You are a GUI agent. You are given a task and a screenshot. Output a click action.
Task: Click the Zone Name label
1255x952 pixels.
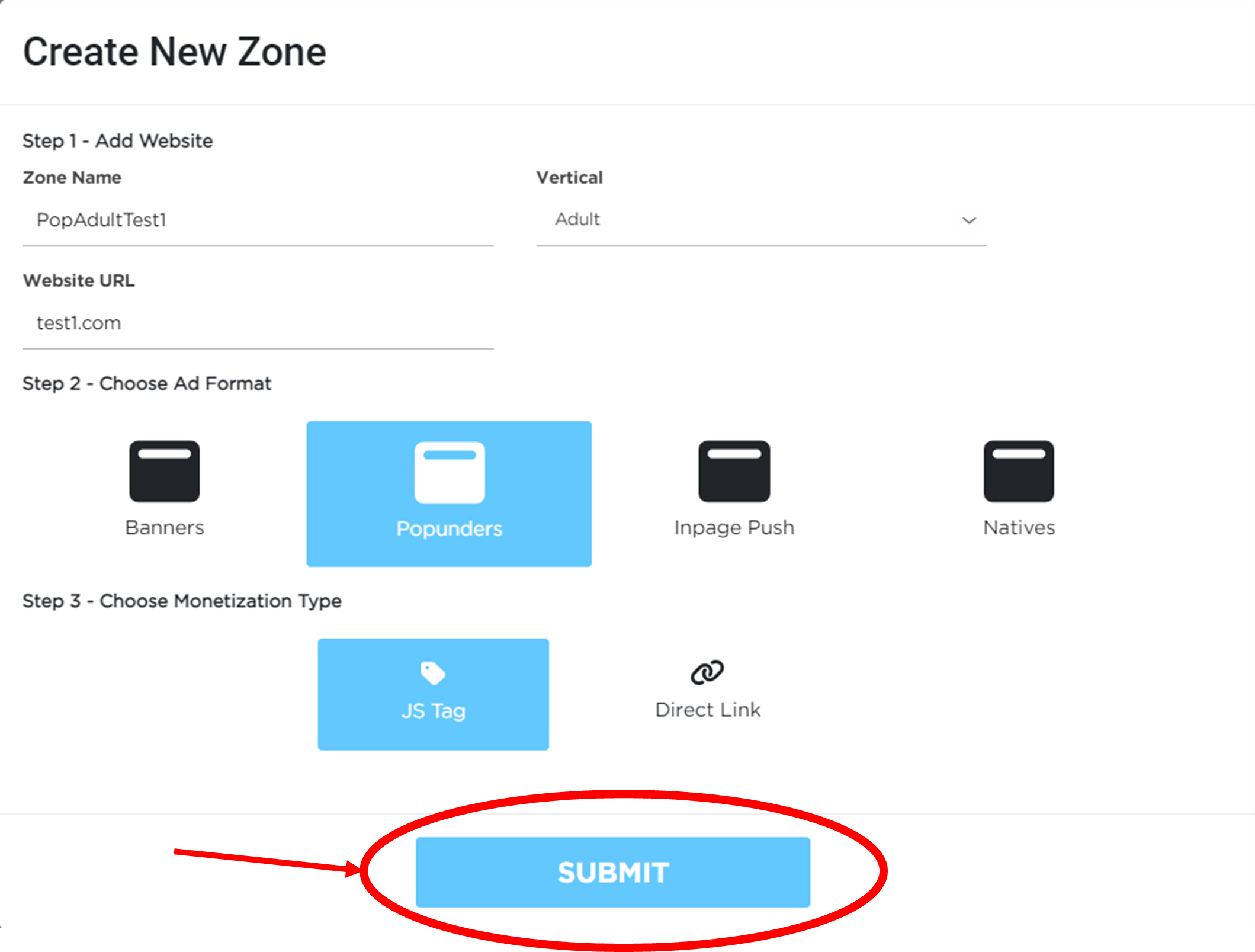pos(72,178)
